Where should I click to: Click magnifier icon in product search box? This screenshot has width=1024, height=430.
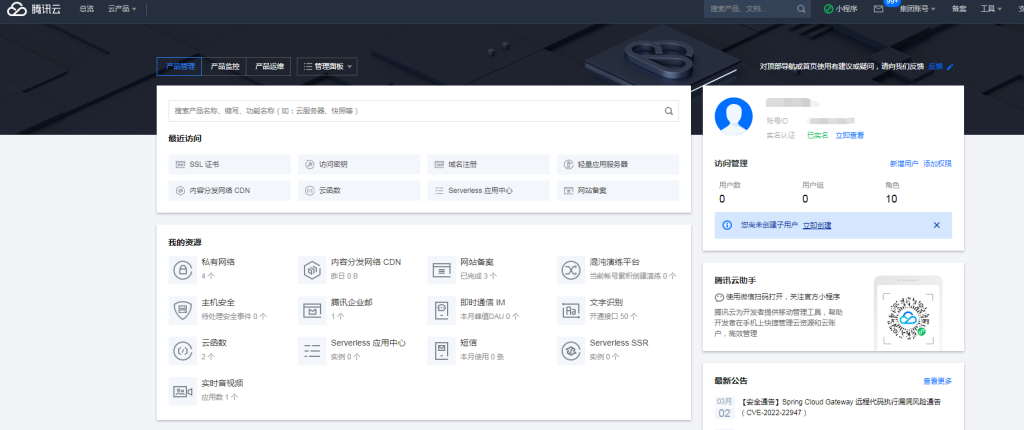(x=669, y=111)
